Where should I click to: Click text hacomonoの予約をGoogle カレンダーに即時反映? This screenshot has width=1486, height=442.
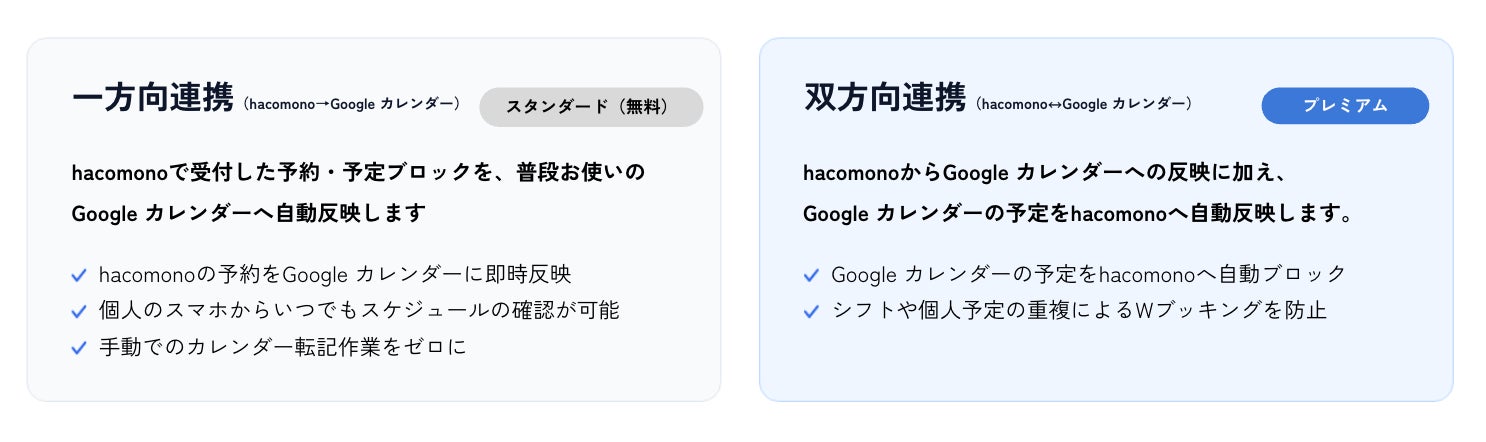335,274
